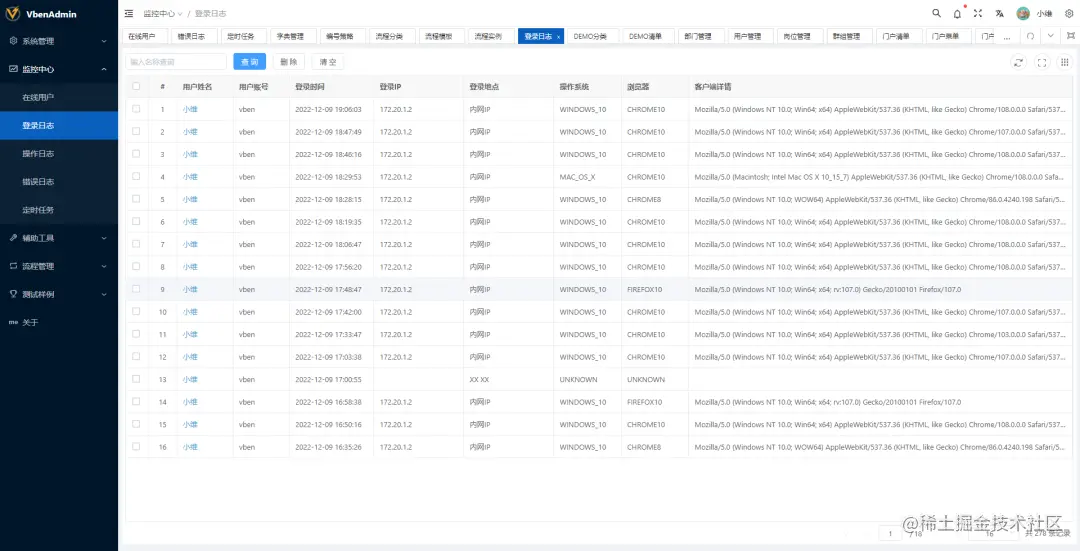This screenshot has width=1080, height=551.
Task: Expand the 流程管理 sidebar menu
Action: 59,266
